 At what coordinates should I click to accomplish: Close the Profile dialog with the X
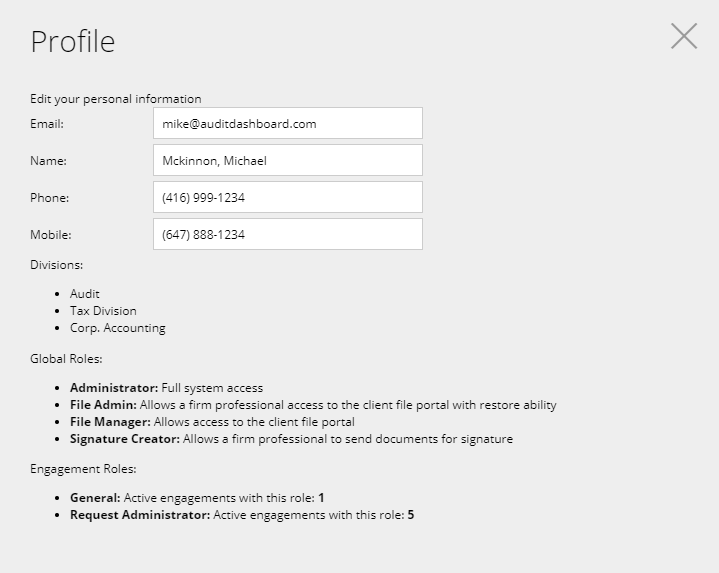[684, 36]
